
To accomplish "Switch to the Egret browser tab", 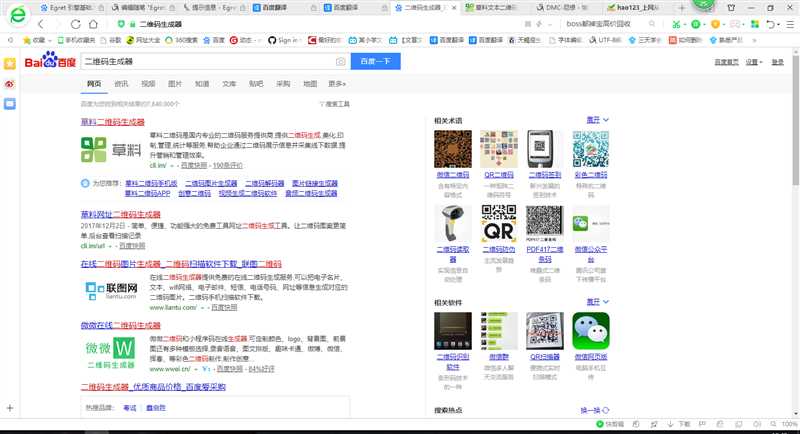I will (x=71, y=8).
